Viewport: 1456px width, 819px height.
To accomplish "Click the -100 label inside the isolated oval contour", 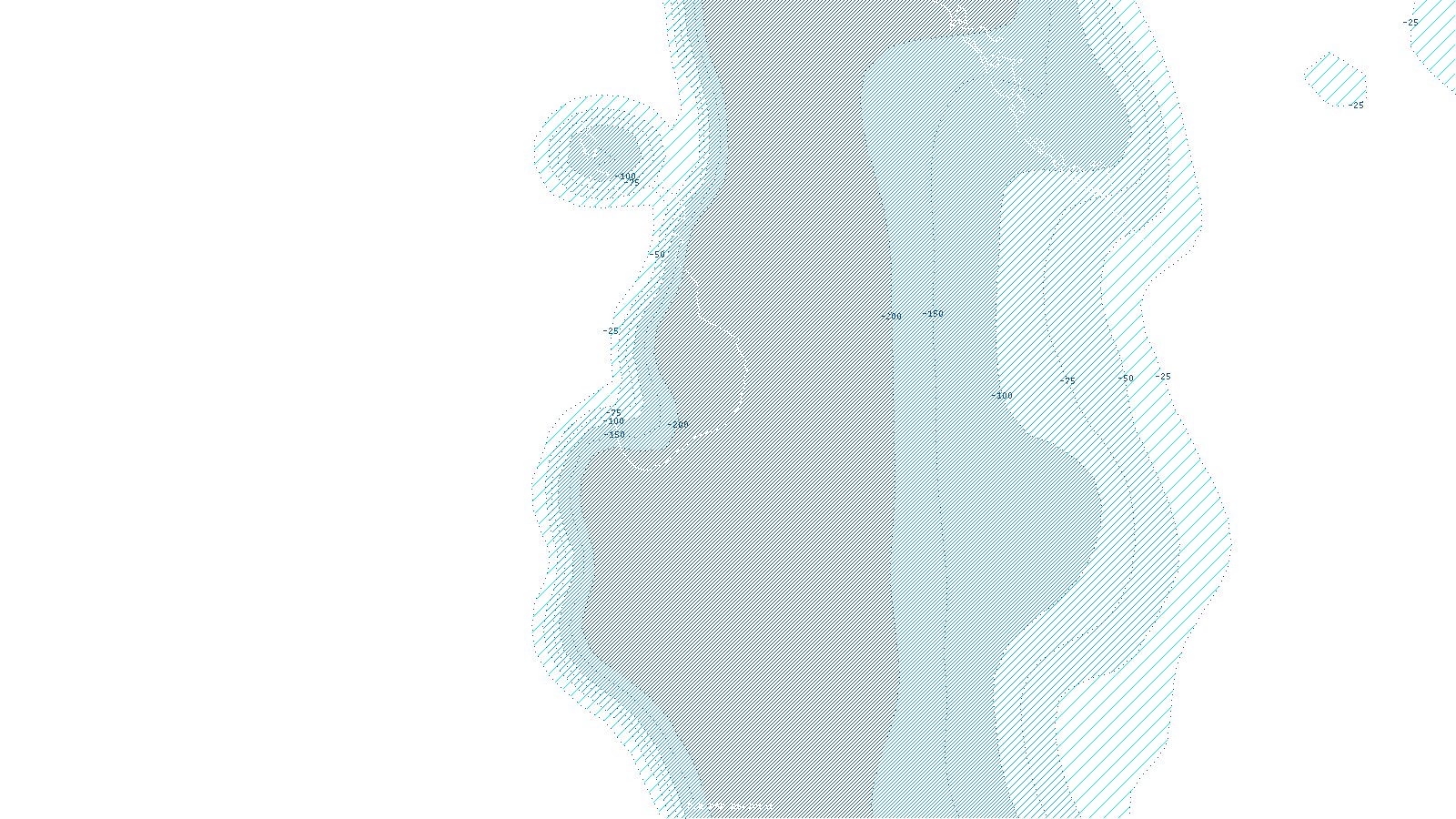I will point(625,177).
